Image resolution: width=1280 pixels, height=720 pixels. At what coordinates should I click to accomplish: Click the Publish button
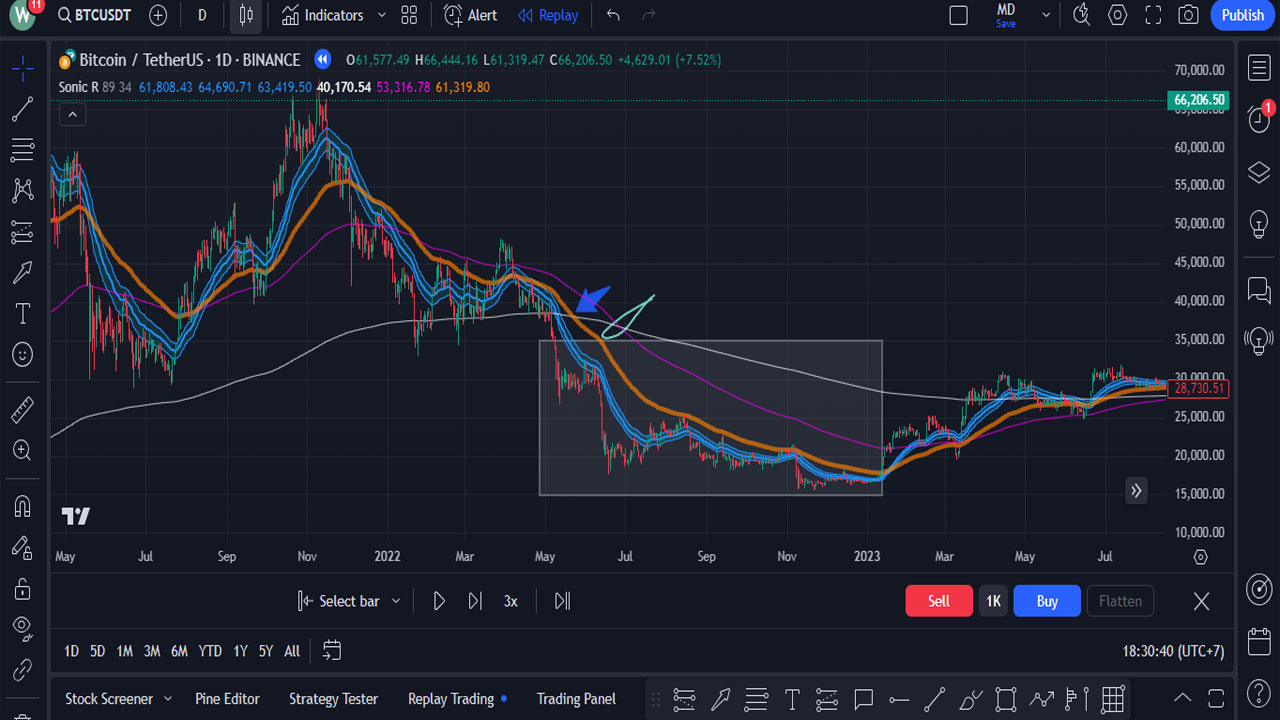[1243, 15]
